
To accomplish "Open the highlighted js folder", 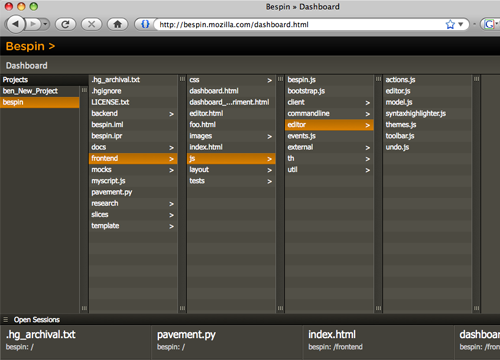I will pos(231,159).
